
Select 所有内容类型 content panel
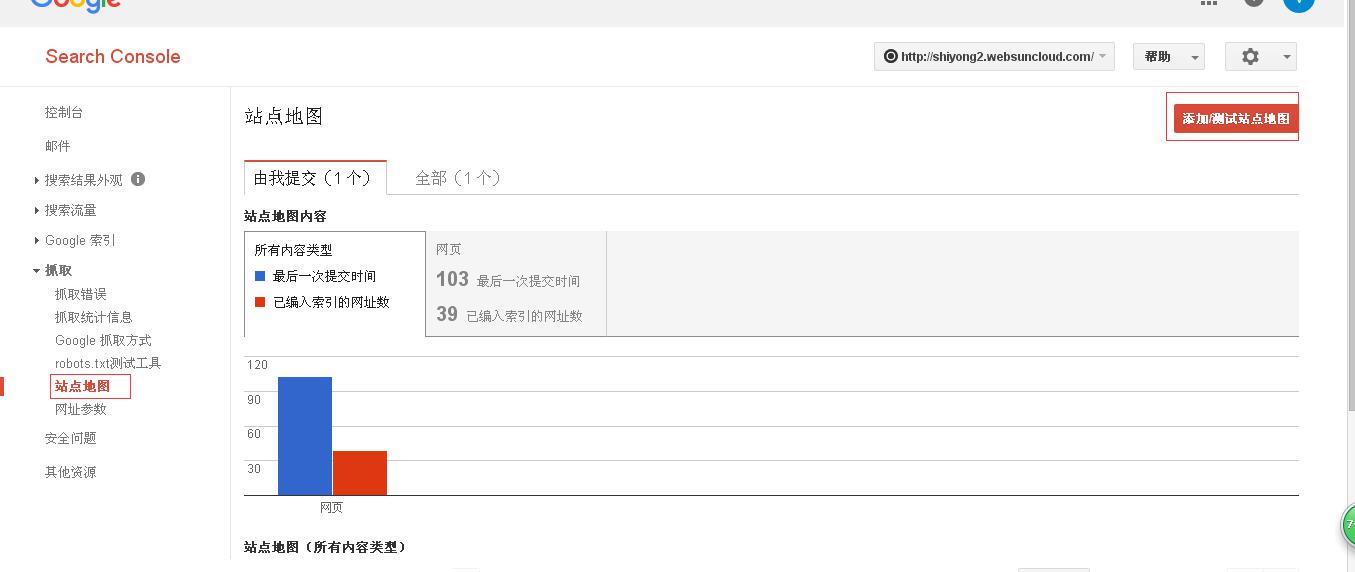pyautogui.click(x=335, y=284)
